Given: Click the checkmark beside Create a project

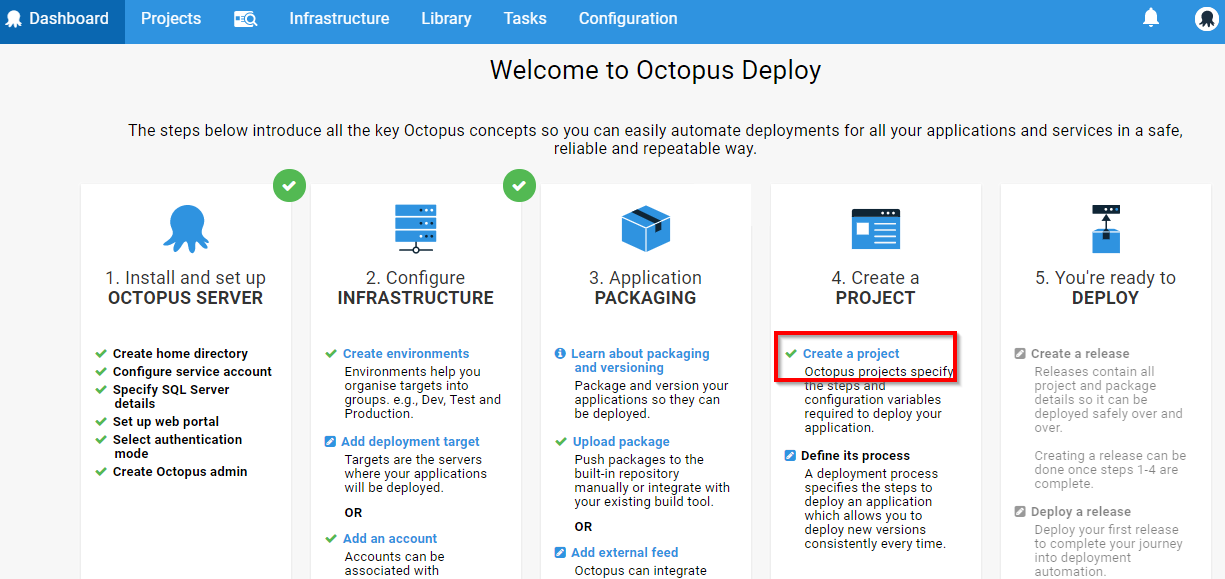Looking at the screenshot, I should [x=791, y=354].
